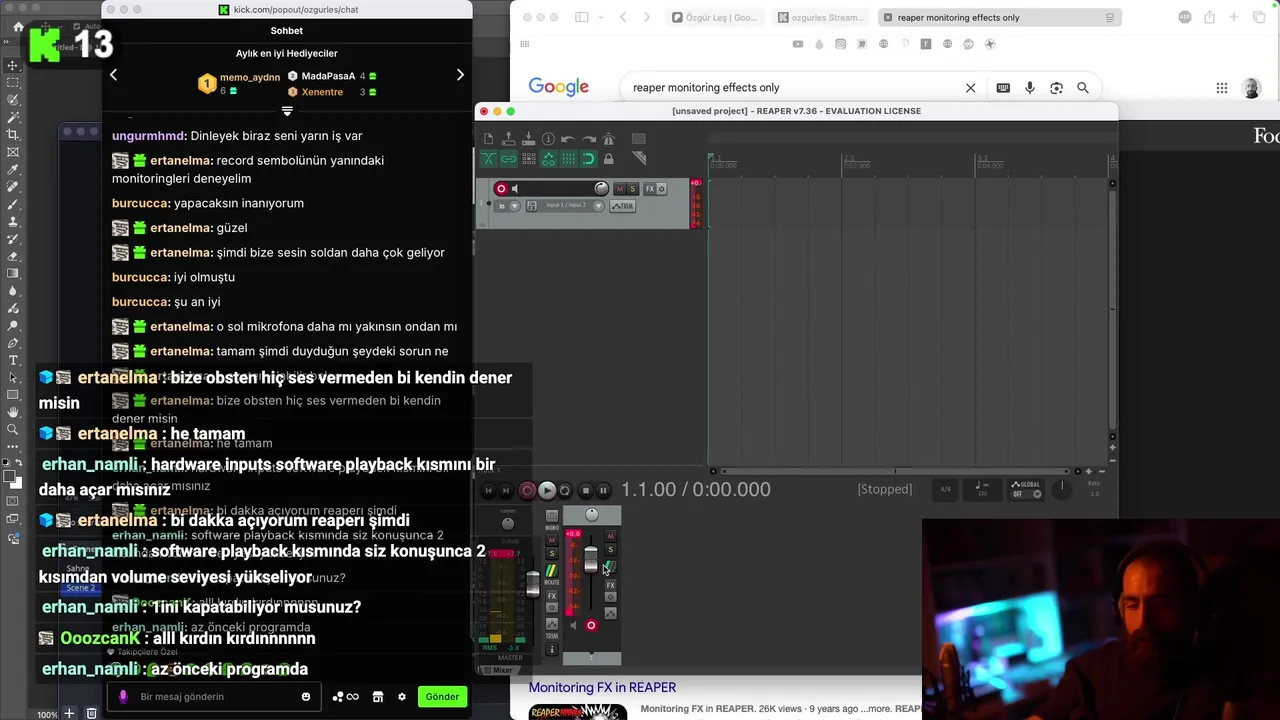Open chat settings gear icon
This screenshot has height=720, width=1280.
[402, 697]
